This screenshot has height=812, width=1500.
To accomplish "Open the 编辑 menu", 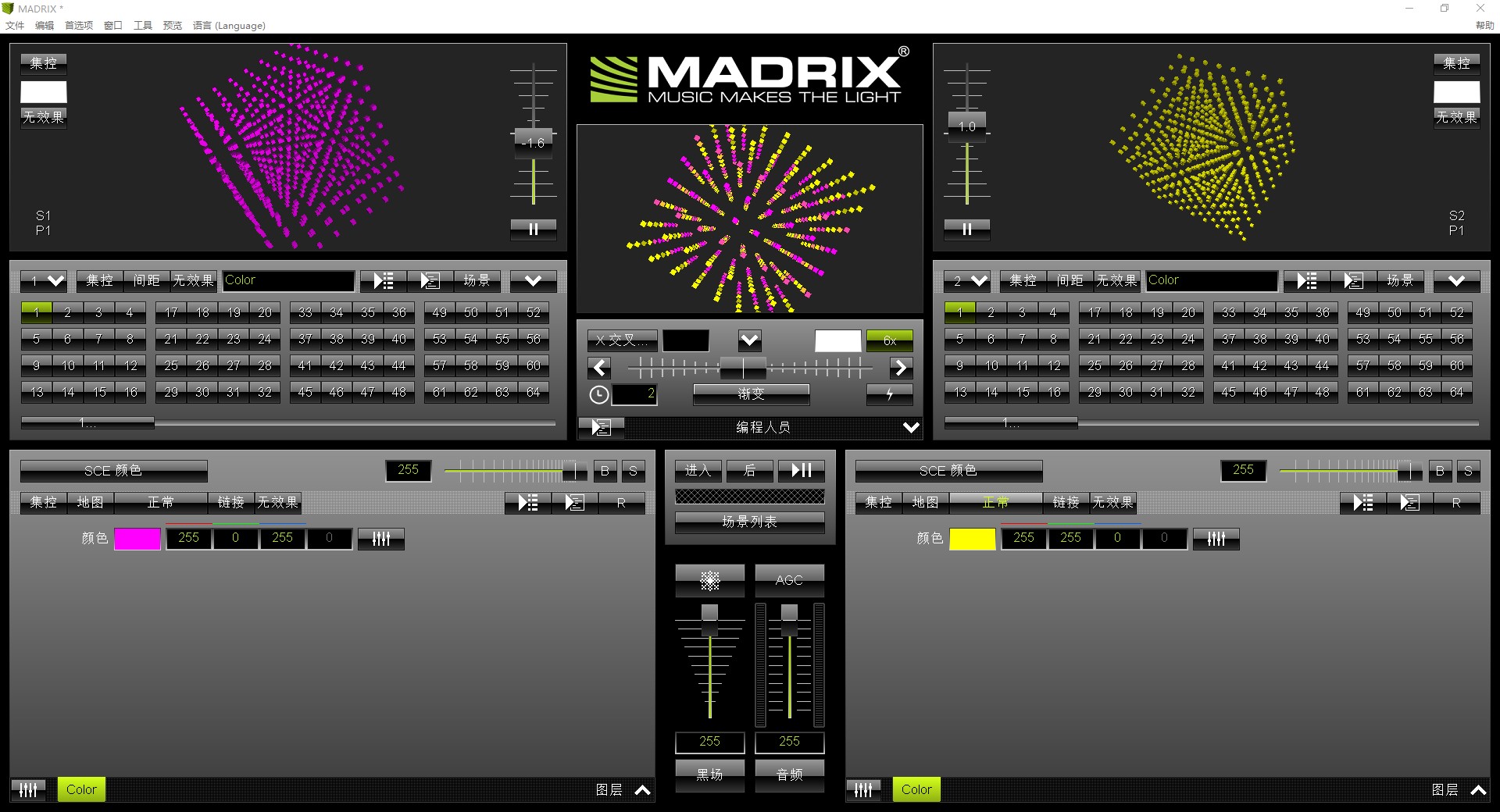I will pyautogui.click(x=45, y=26).
